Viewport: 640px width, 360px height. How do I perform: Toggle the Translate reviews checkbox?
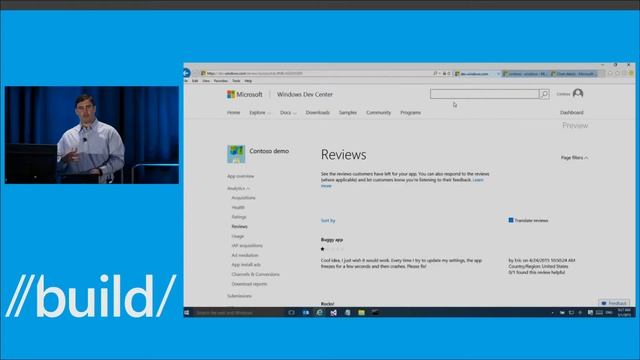pos(511,220)
